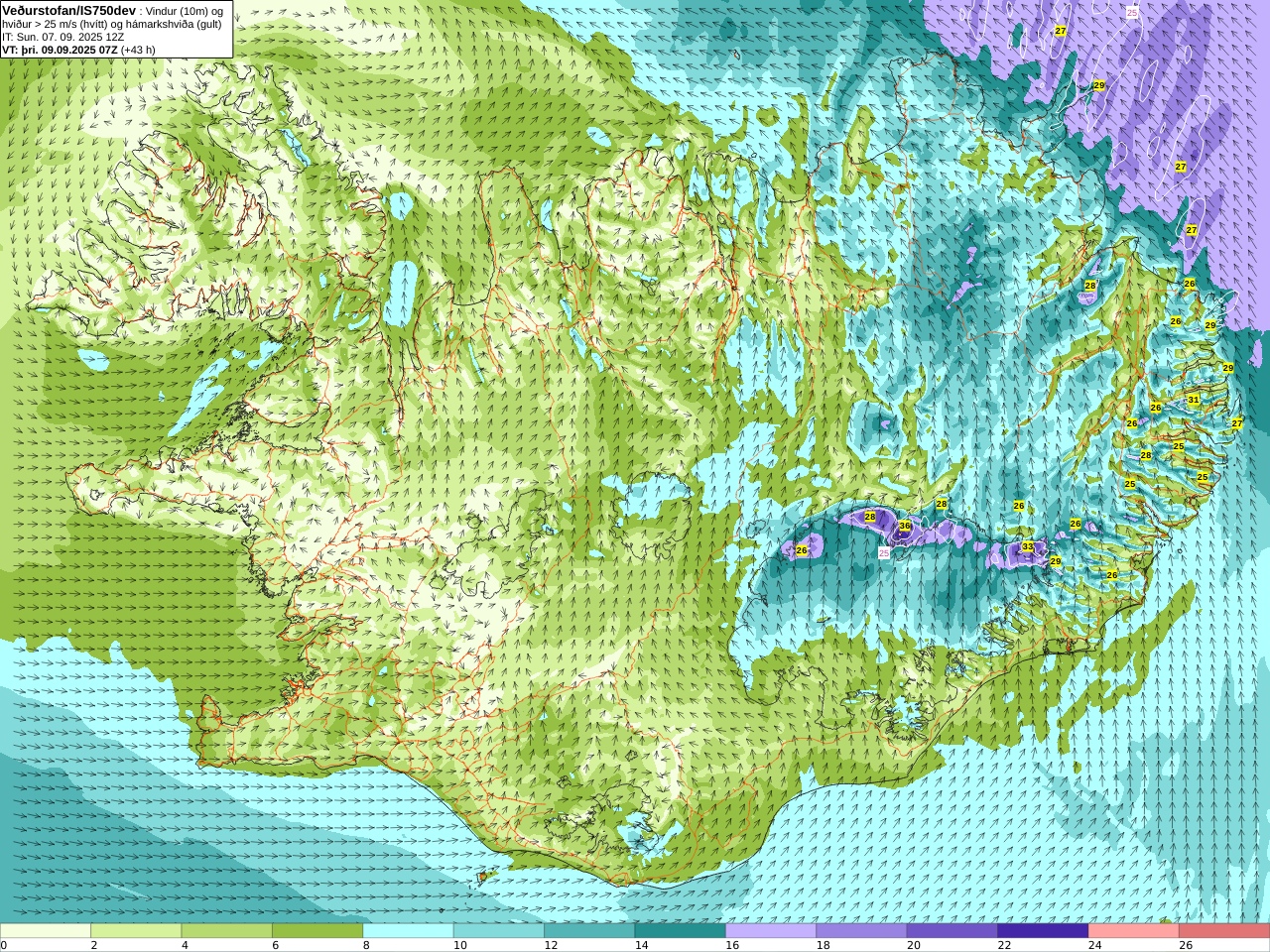Pick the medium purple 18–20 m/s legend swatch
Viewport: 1270px width, 952px height.
[x=862, y=931]
